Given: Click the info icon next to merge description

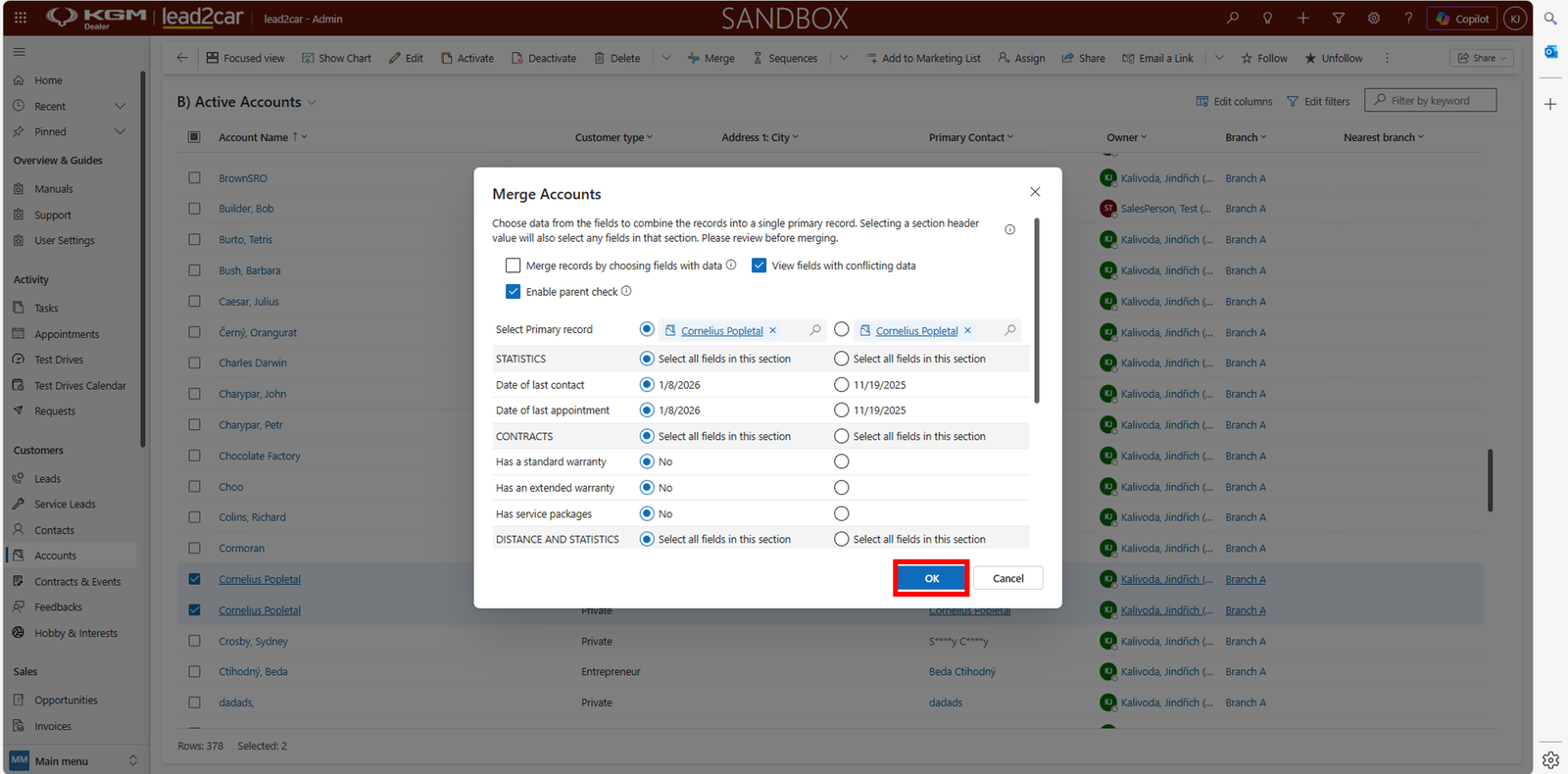Looking at the screenshot, I should (x=1009, y=229).
